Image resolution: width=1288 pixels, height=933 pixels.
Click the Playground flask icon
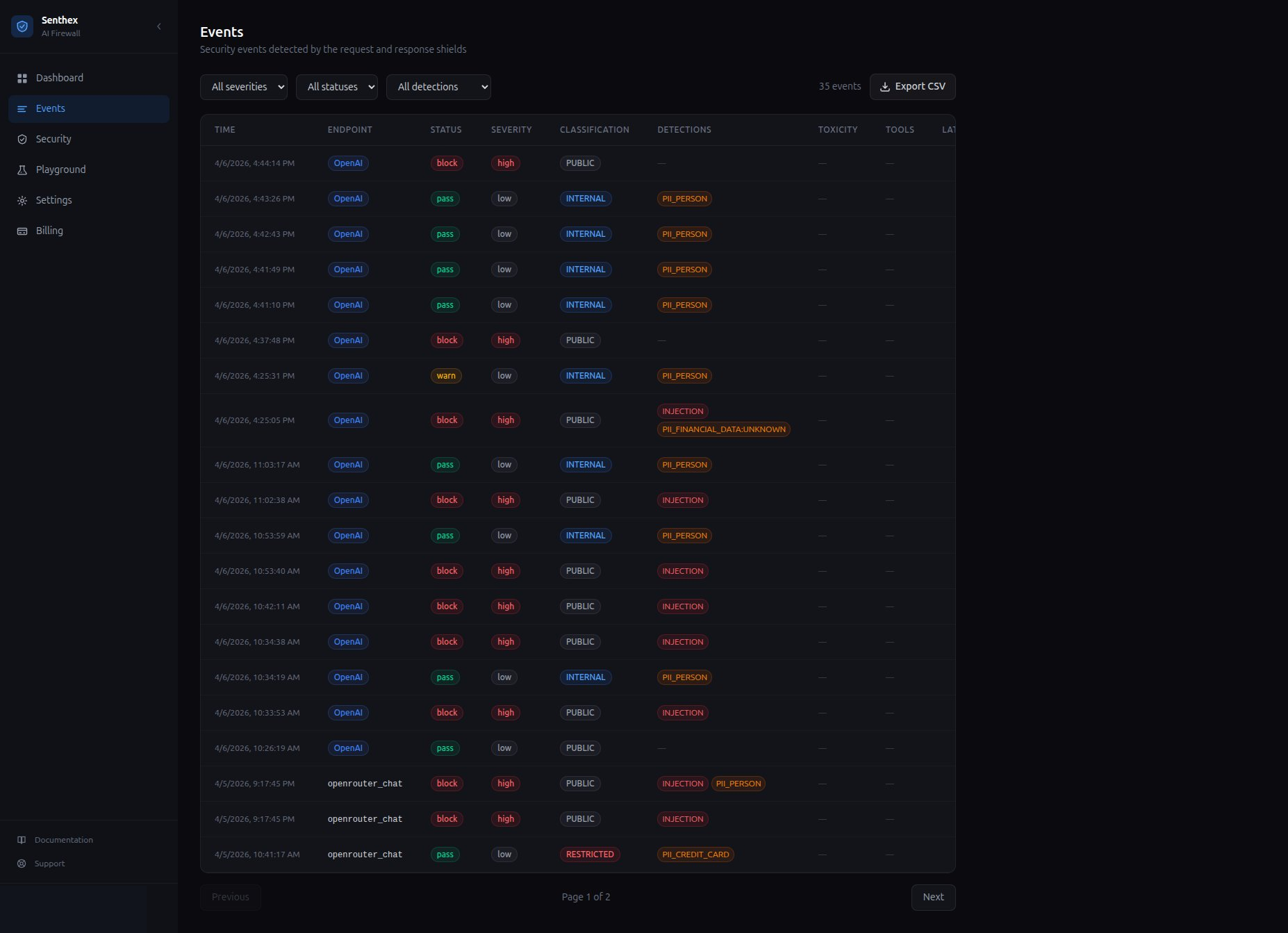[x=22, y=170]
